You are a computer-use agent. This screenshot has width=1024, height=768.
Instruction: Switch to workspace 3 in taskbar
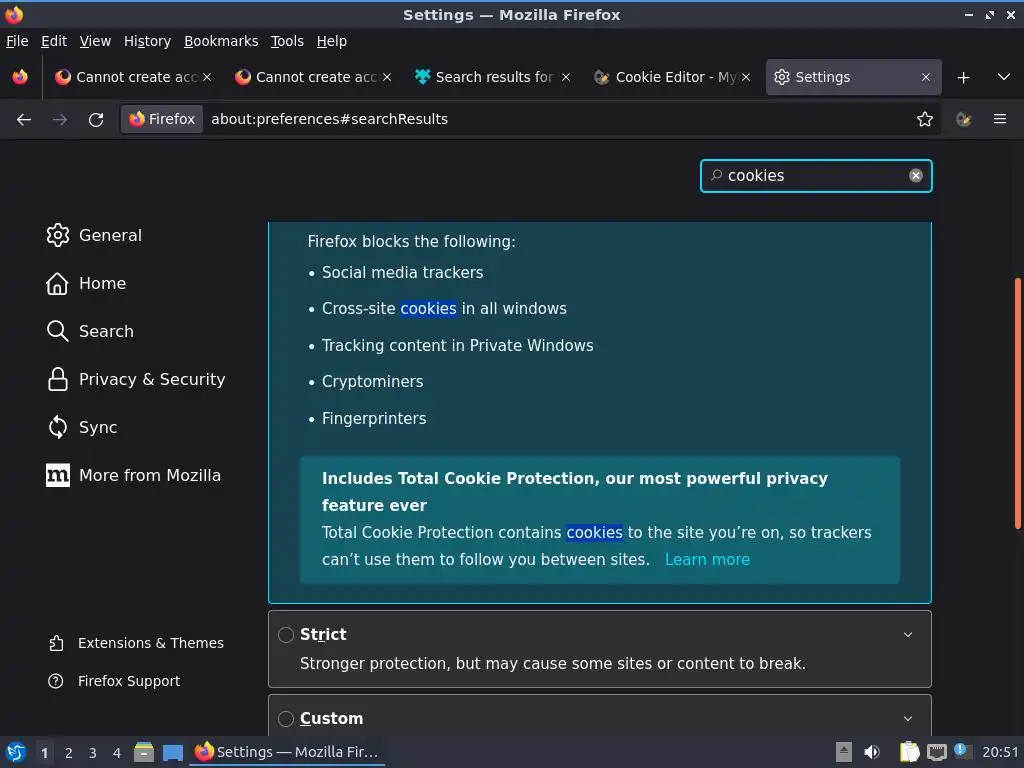[x=93, y=753]
